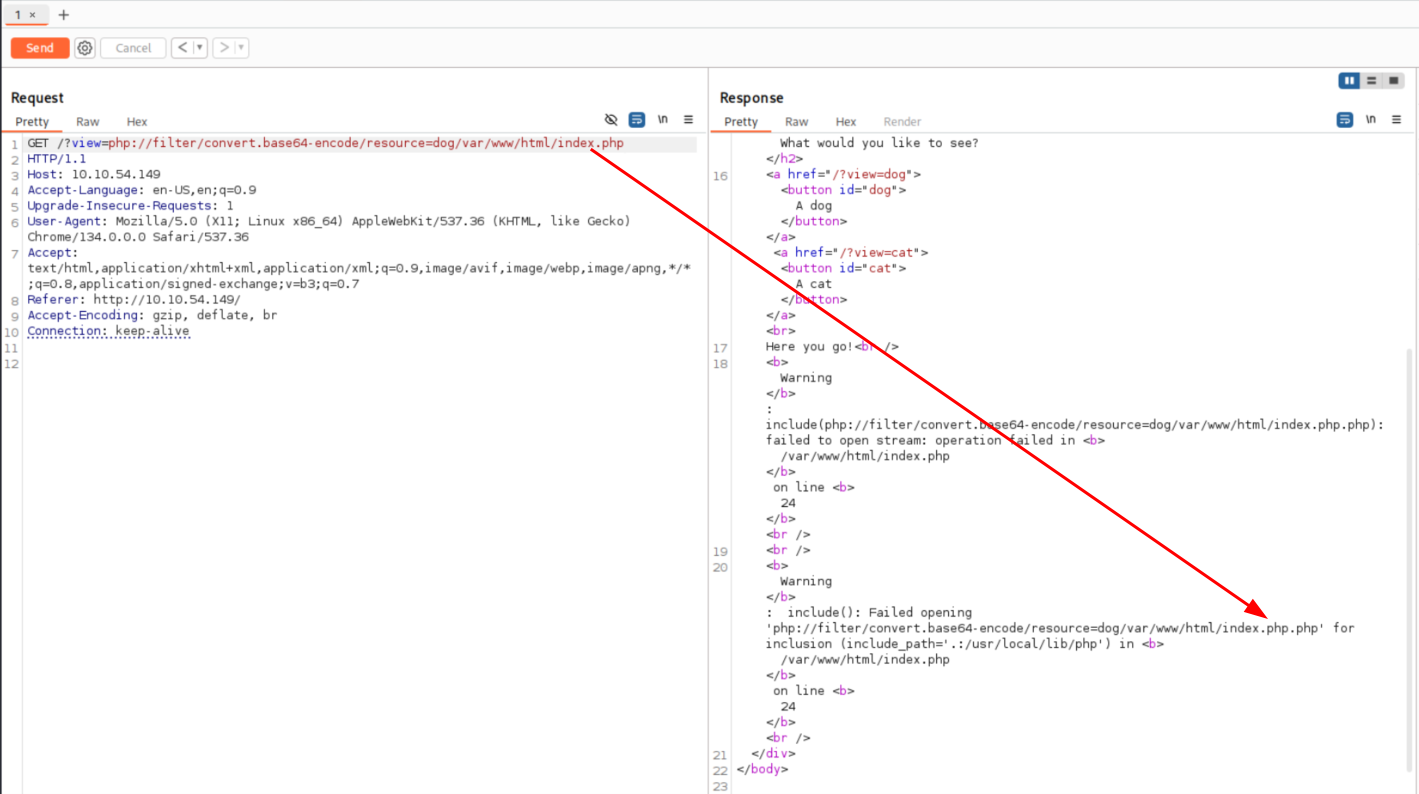Switch Request view to Pretty tab
Image resolution: width=1419 pixels, height=794 pixels.
click(32, 122)
